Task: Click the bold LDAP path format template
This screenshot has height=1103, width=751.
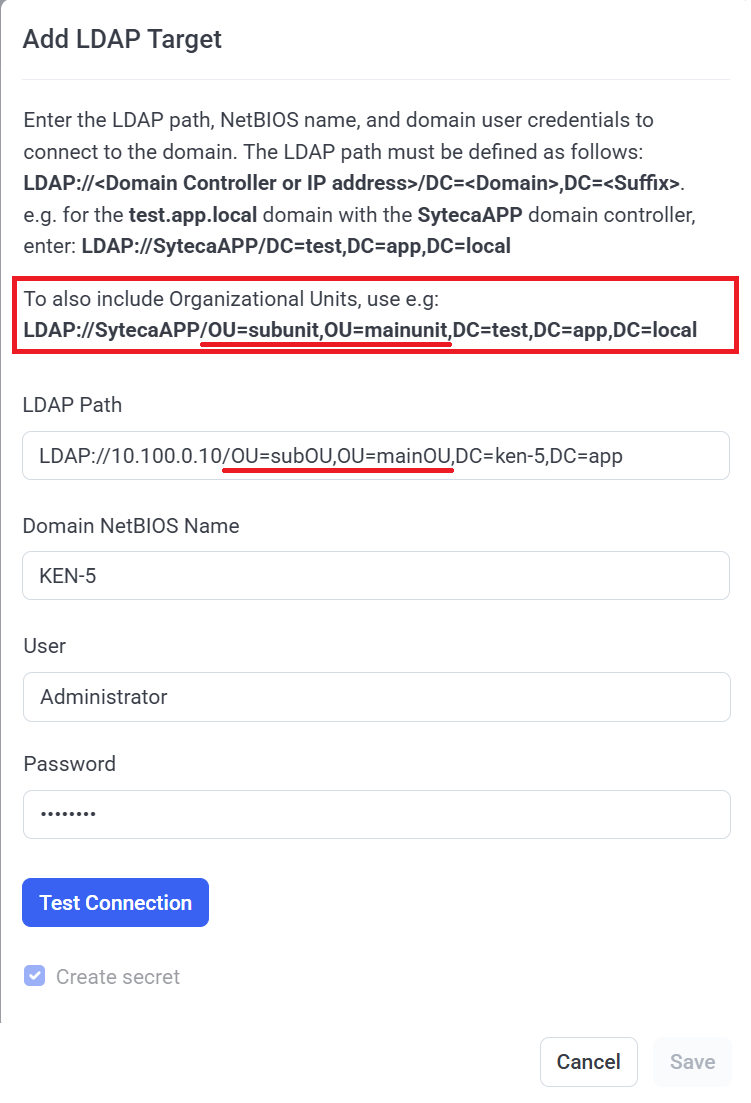Action: [351, 183]
